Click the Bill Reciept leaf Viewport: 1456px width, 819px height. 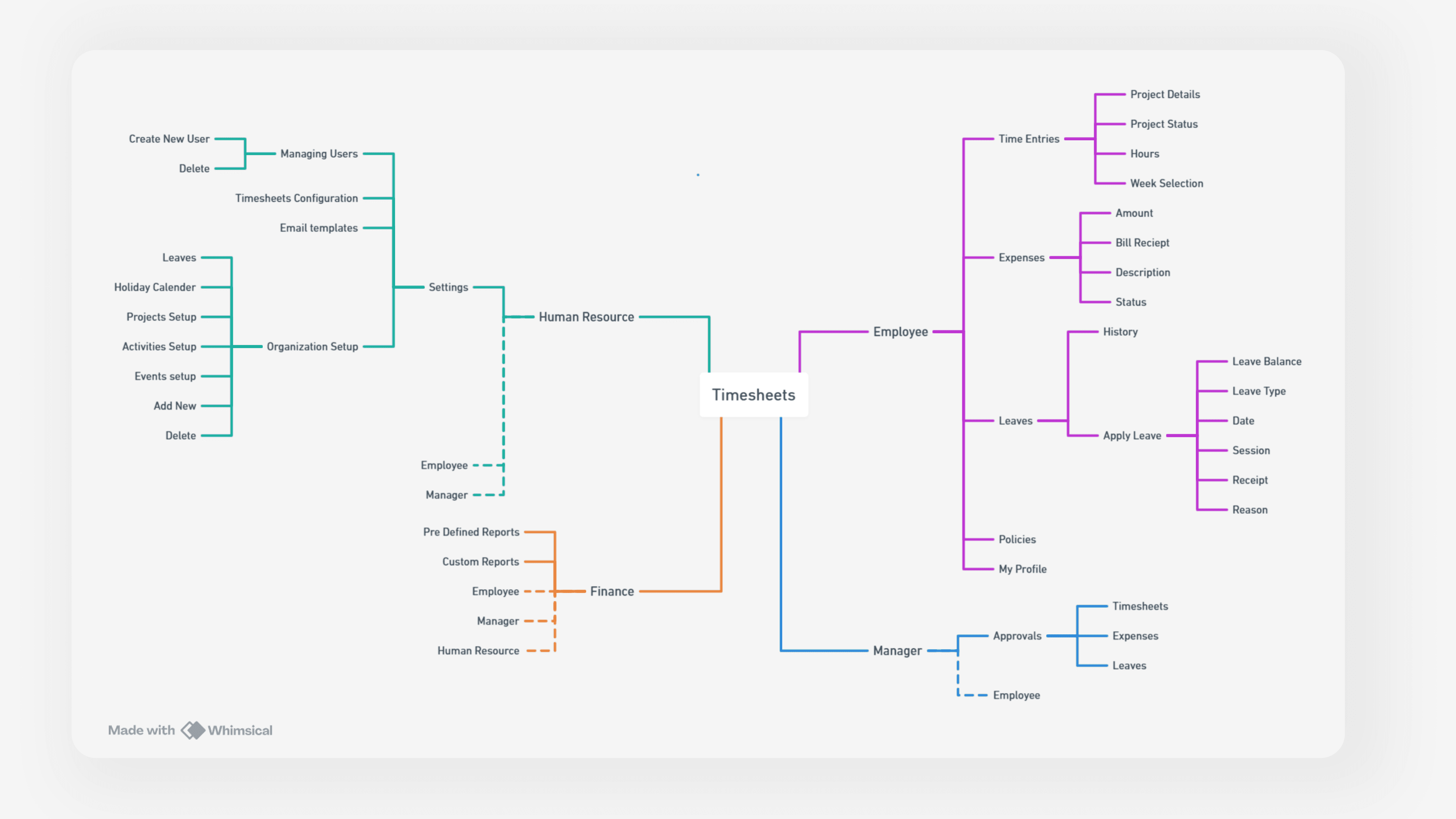point(1142,243)
